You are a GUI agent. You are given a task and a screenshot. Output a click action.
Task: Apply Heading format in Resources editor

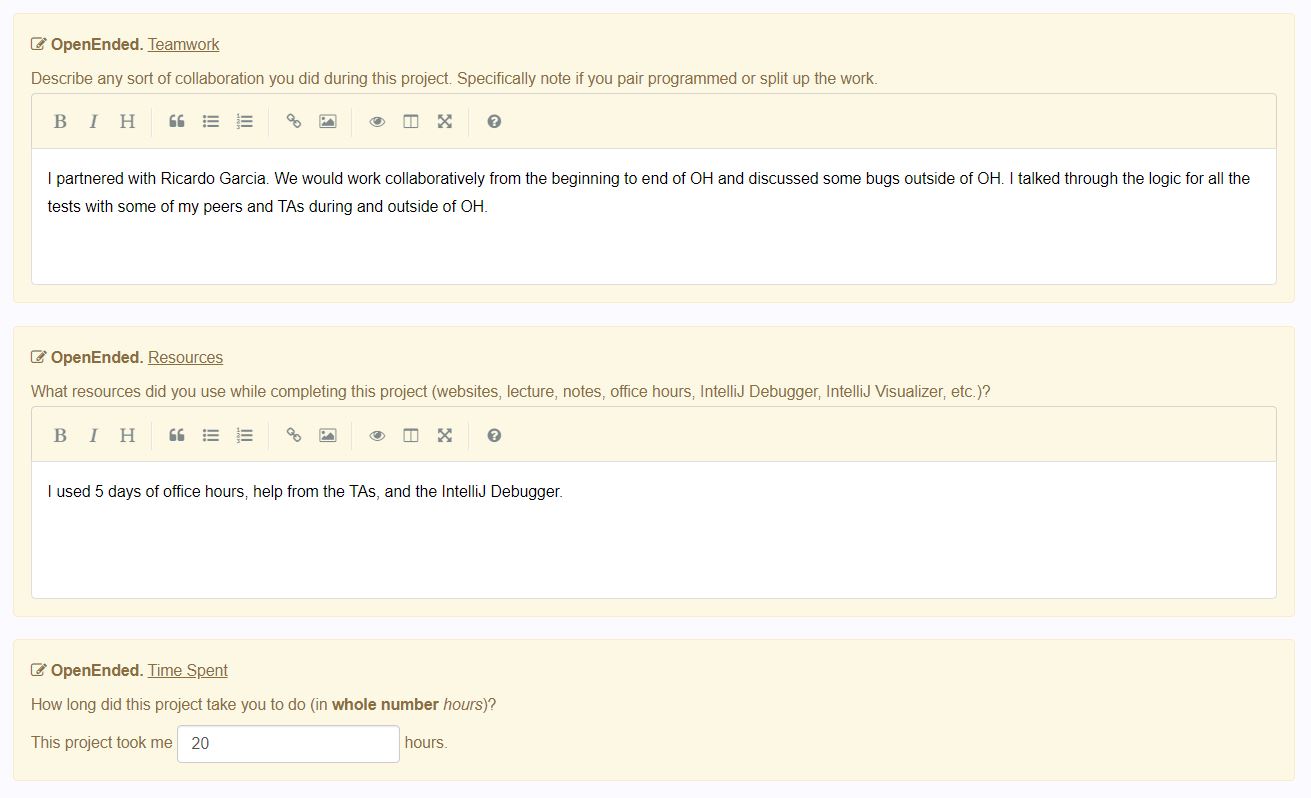point(127,435)
